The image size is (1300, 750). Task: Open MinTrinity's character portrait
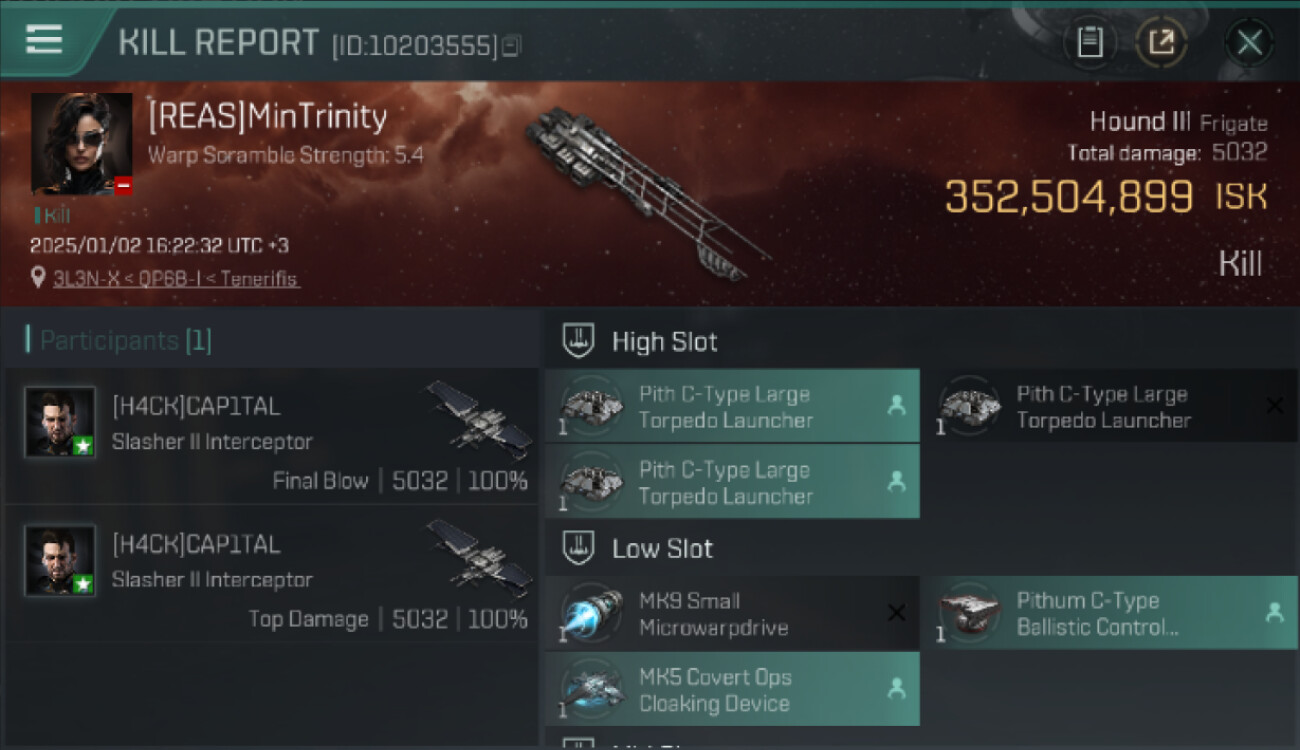(x=82, y=144)
